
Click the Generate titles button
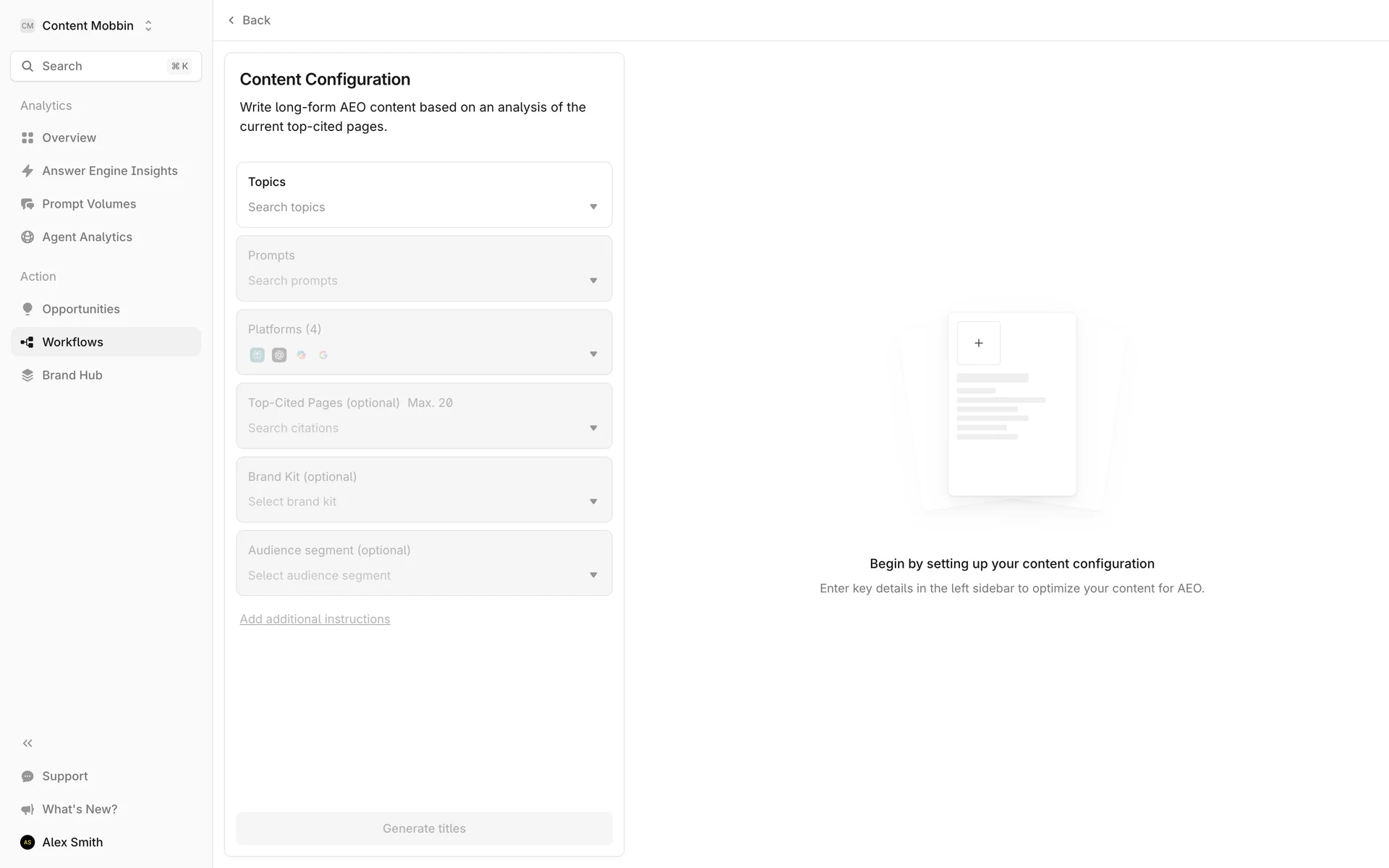(424, 828)
